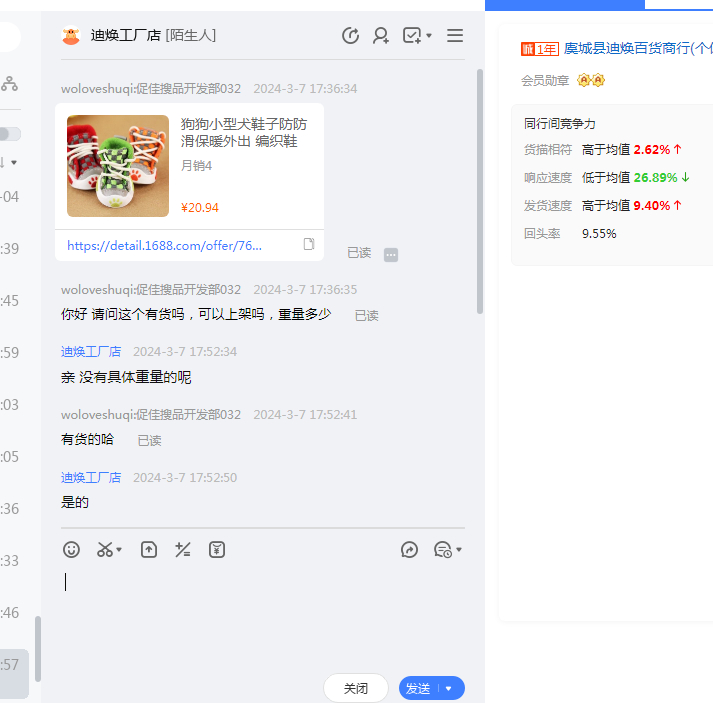The image size is (713, 703).
Task: Click the checkbox-plus task icon
Action: [x=412, y=35]
